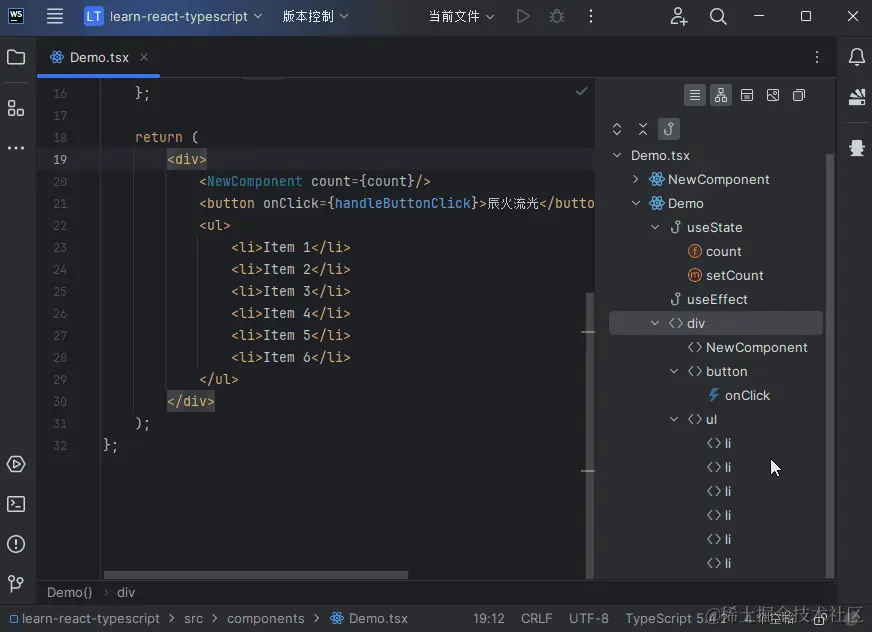Open the Terminal tool window

[16, 504]
